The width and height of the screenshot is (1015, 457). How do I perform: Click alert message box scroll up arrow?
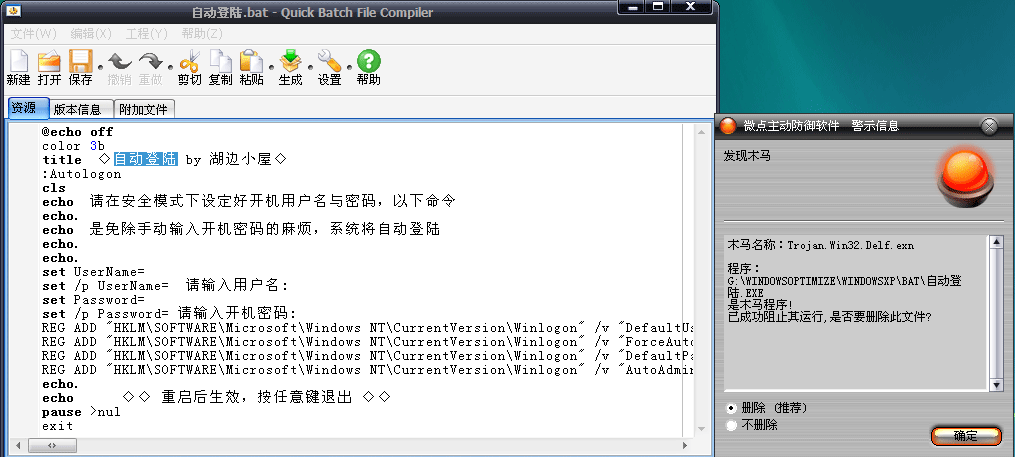(x=996, y=242)
